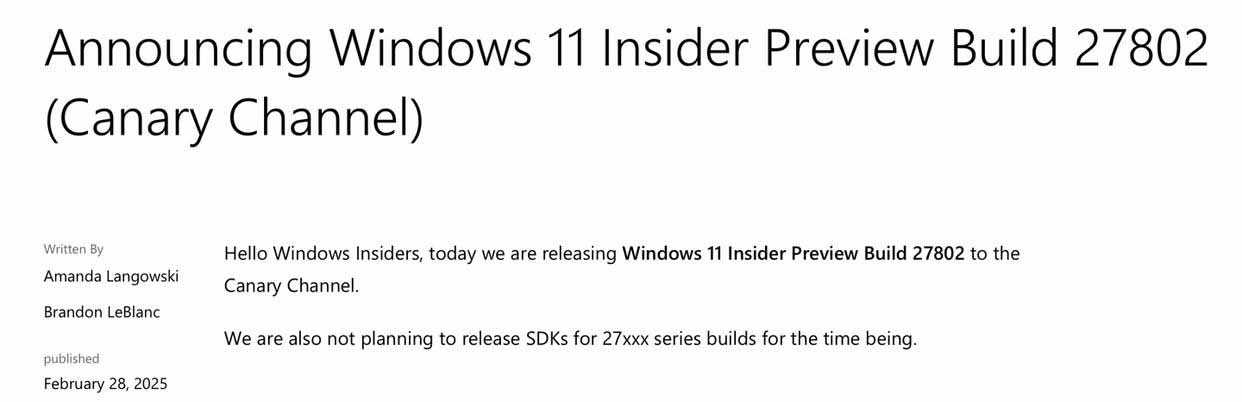Click the 'published' label
Viewport: 1242px width, 402px height.
pos(71,358)
